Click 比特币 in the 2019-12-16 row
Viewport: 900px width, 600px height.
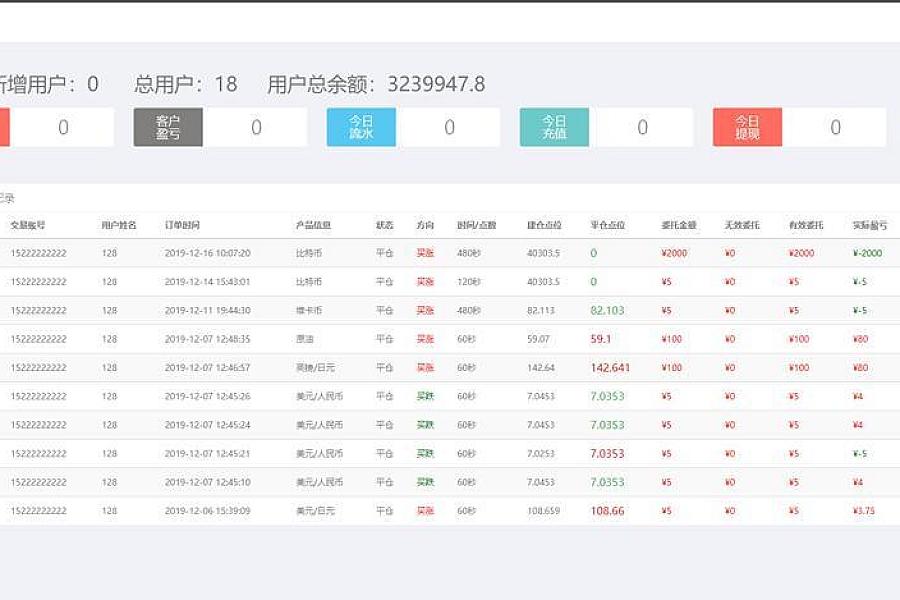click(x=309, y=253)
